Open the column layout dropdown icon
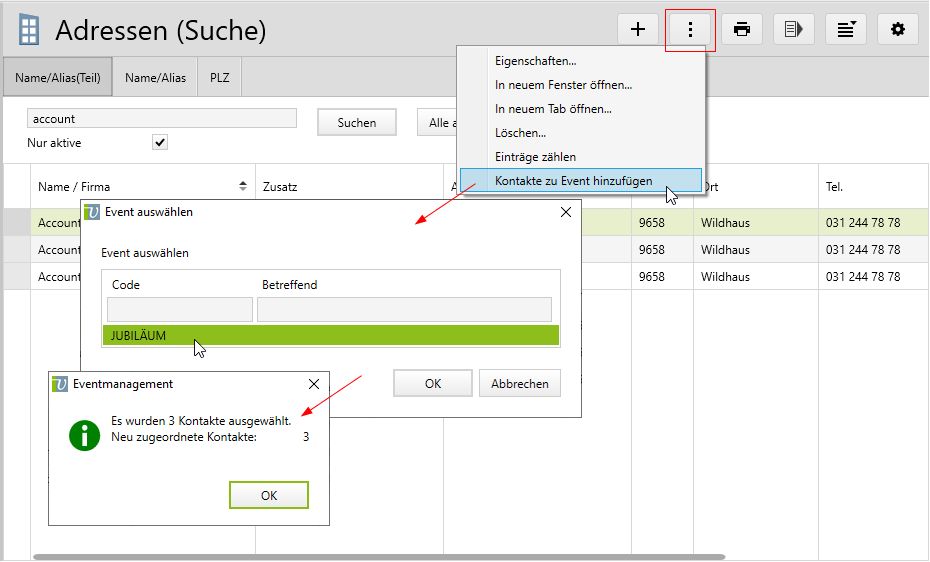Screen dimensions: 930x562 pyautogui.click(x=846, y=29)
